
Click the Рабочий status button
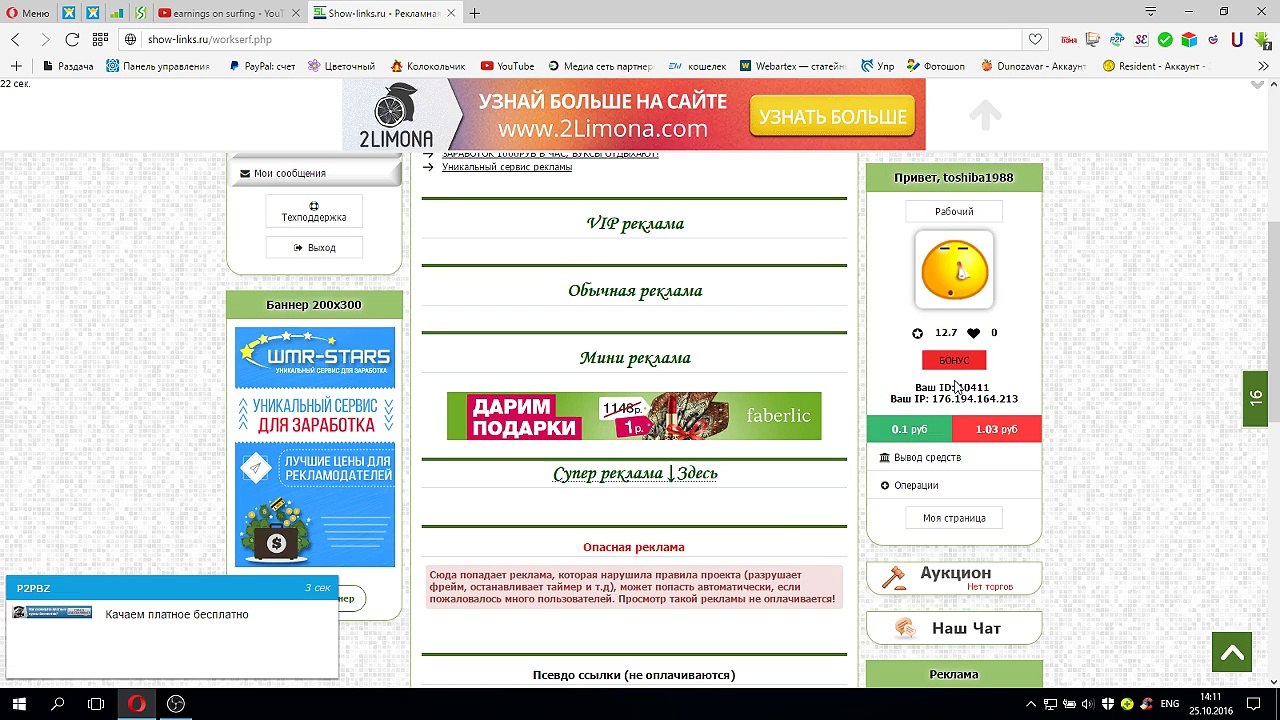(x=954, y=211)
